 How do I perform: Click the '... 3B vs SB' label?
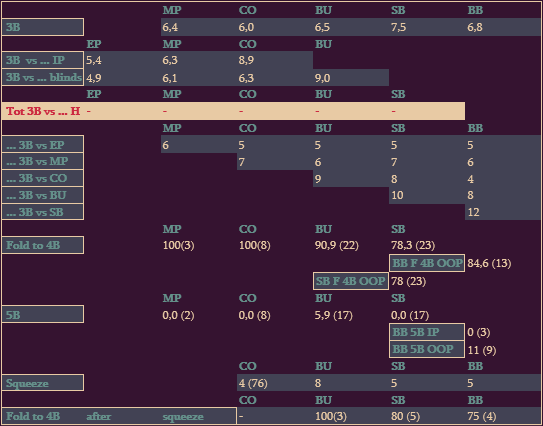pos(42,212)
